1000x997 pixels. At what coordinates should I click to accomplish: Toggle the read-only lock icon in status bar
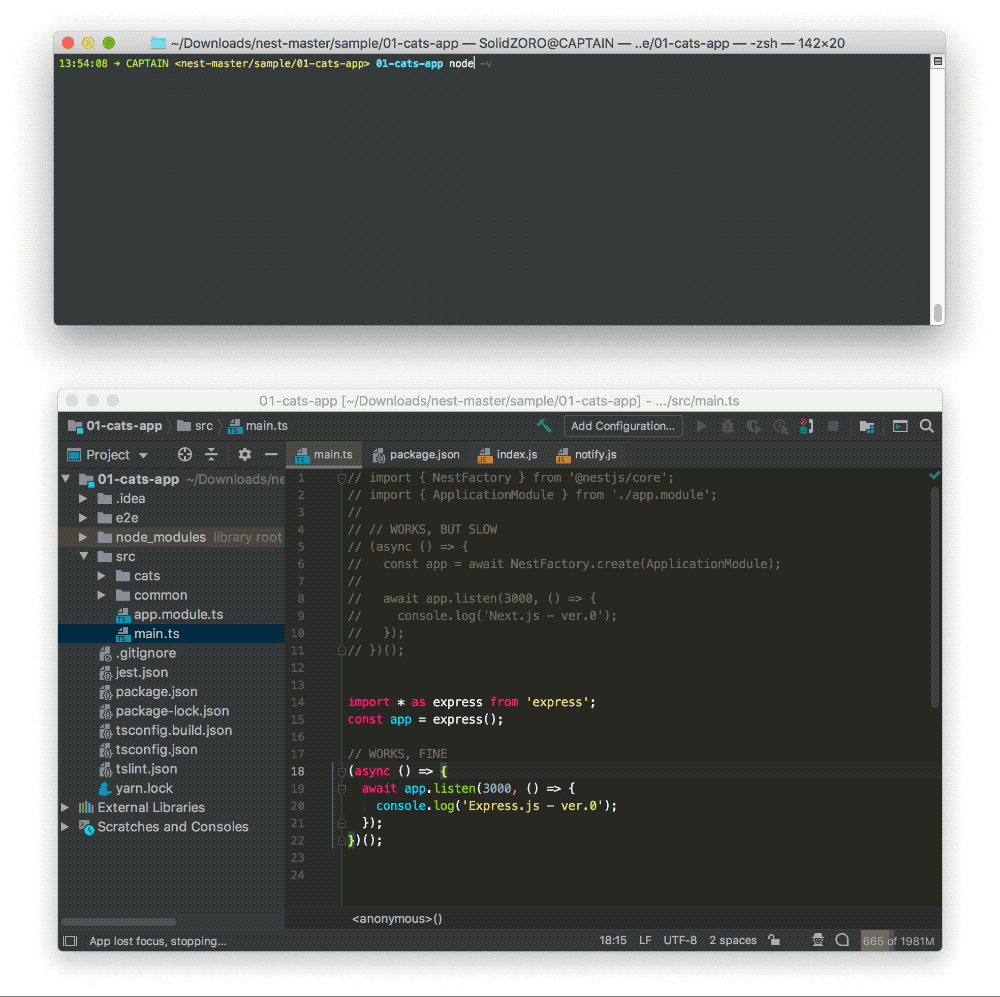pyautogui.click(x=774, y=940)
